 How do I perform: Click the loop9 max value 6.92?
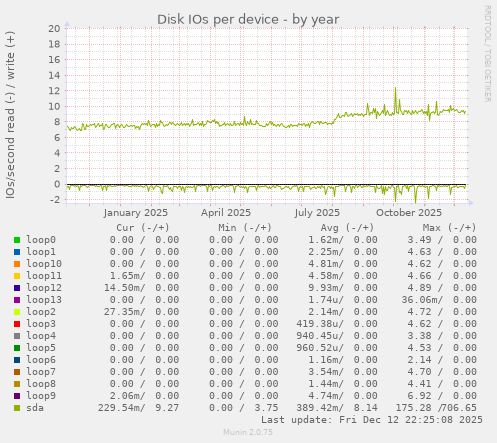[x=419, y=396]
